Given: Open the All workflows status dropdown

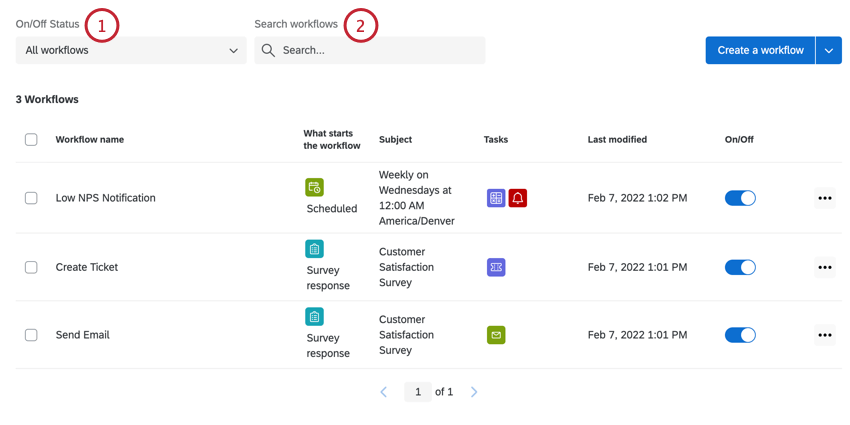Looking at the screenshot, I should [x=131, y=50].
